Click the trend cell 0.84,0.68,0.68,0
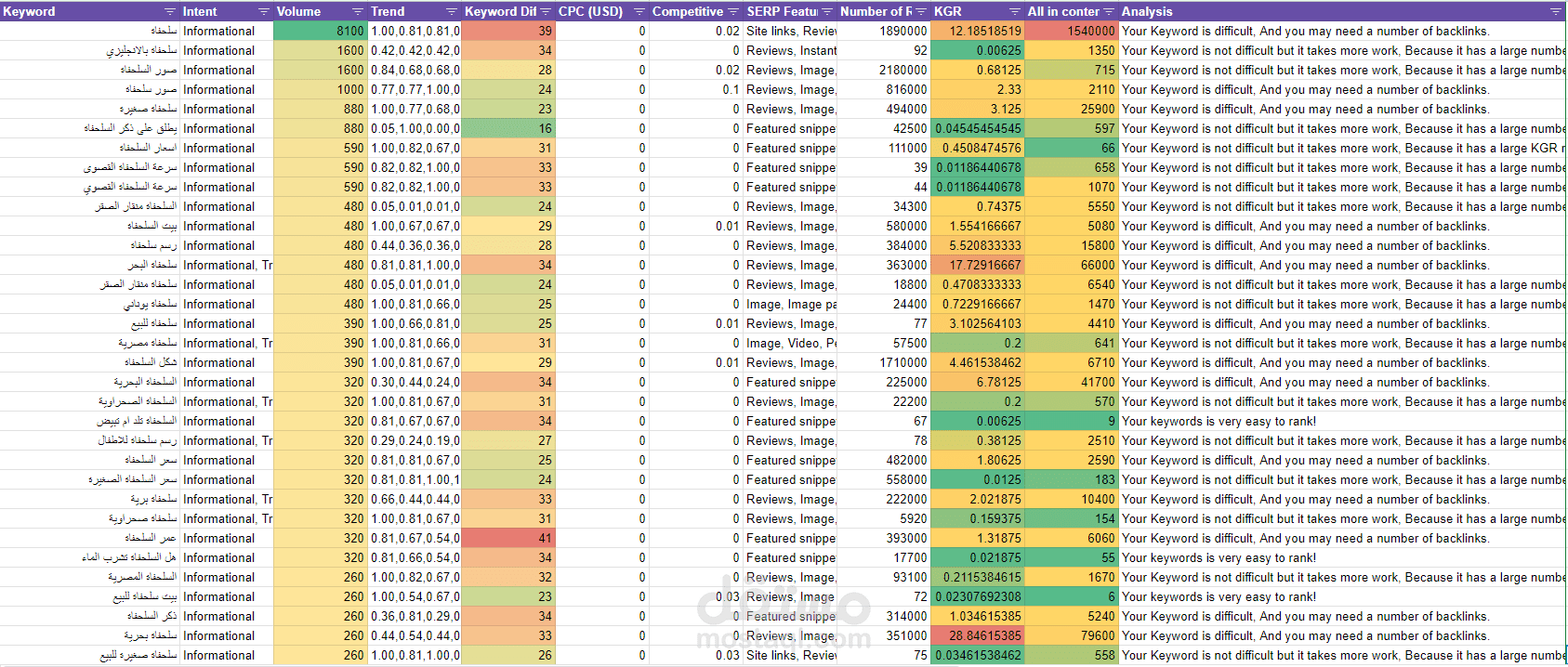Image resolution: width=1568 pixels, height=667 pixels. coord(415,70)
